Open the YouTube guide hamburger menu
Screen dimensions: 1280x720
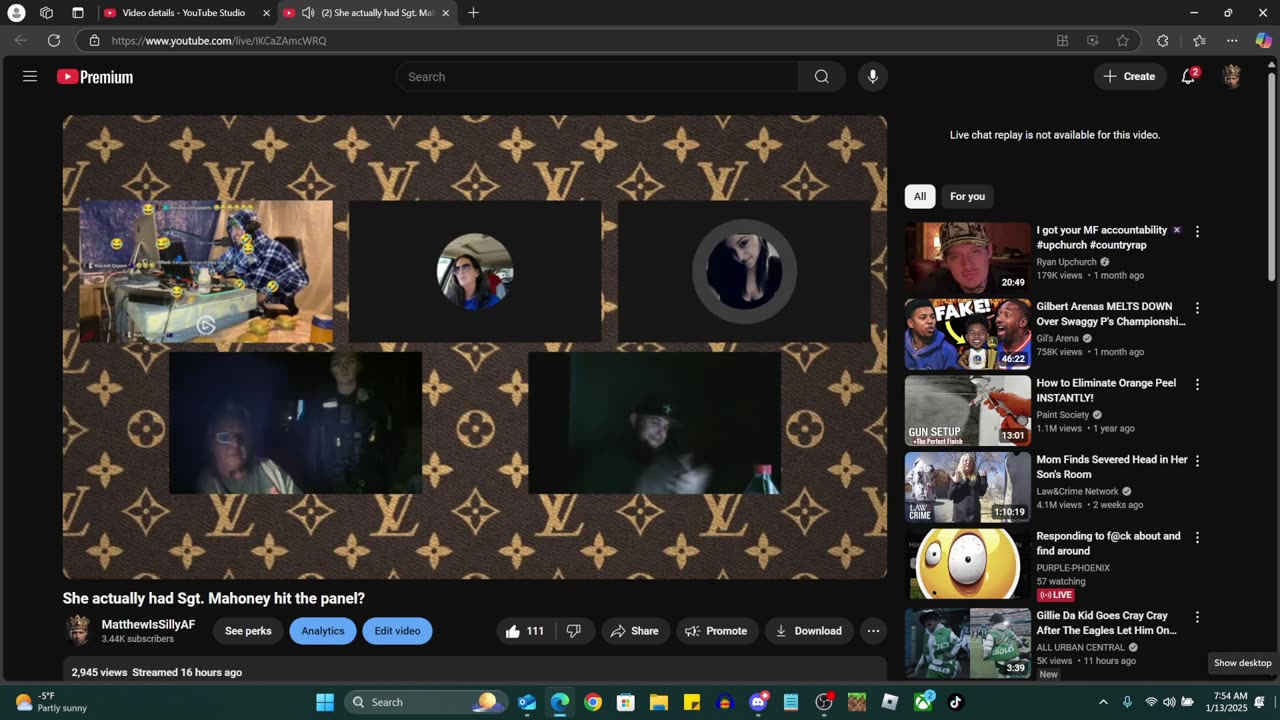tap(30, 77)
